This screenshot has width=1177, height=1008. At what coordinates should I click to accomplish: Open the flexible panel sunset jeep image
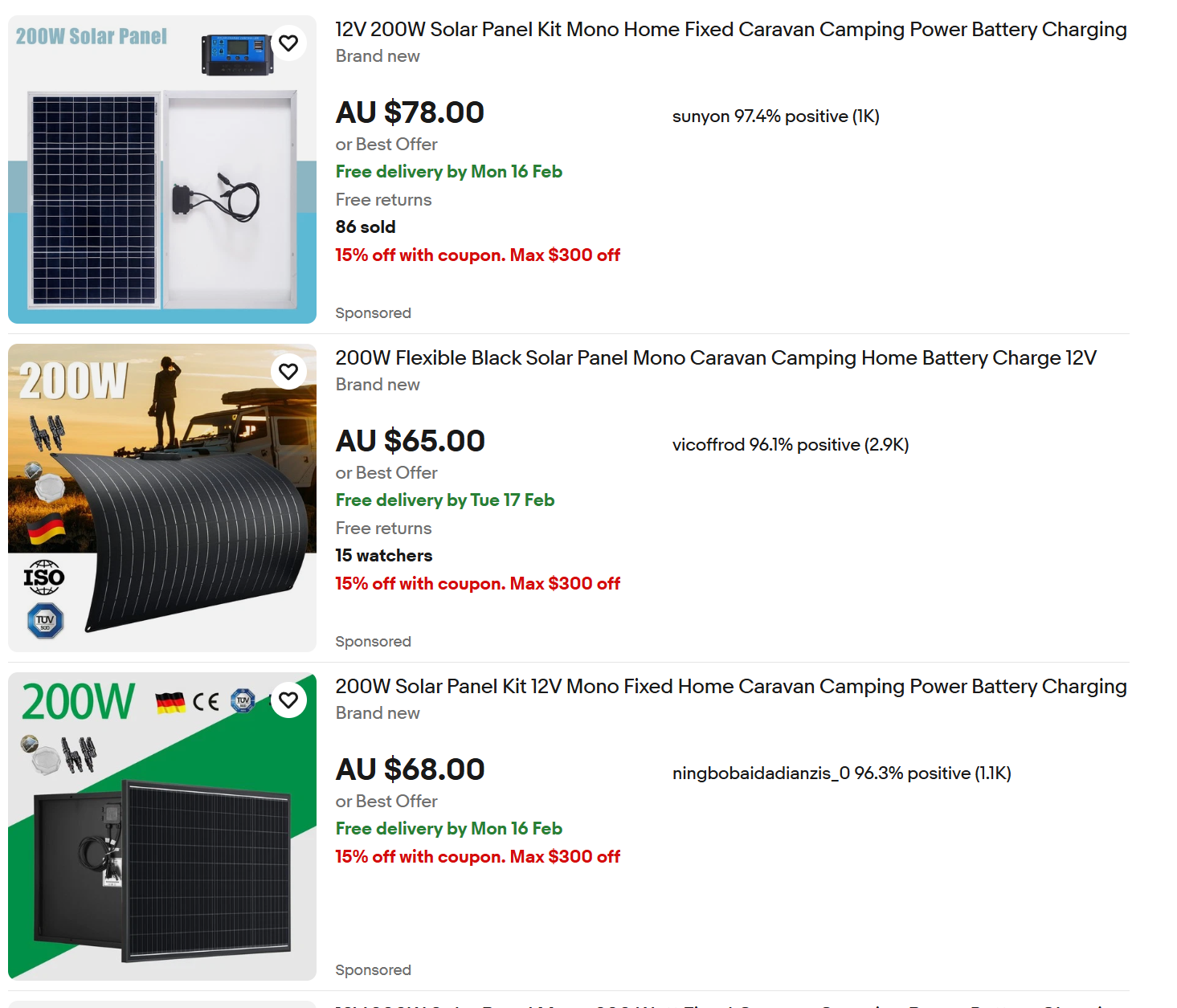click(x=162, y=498)
